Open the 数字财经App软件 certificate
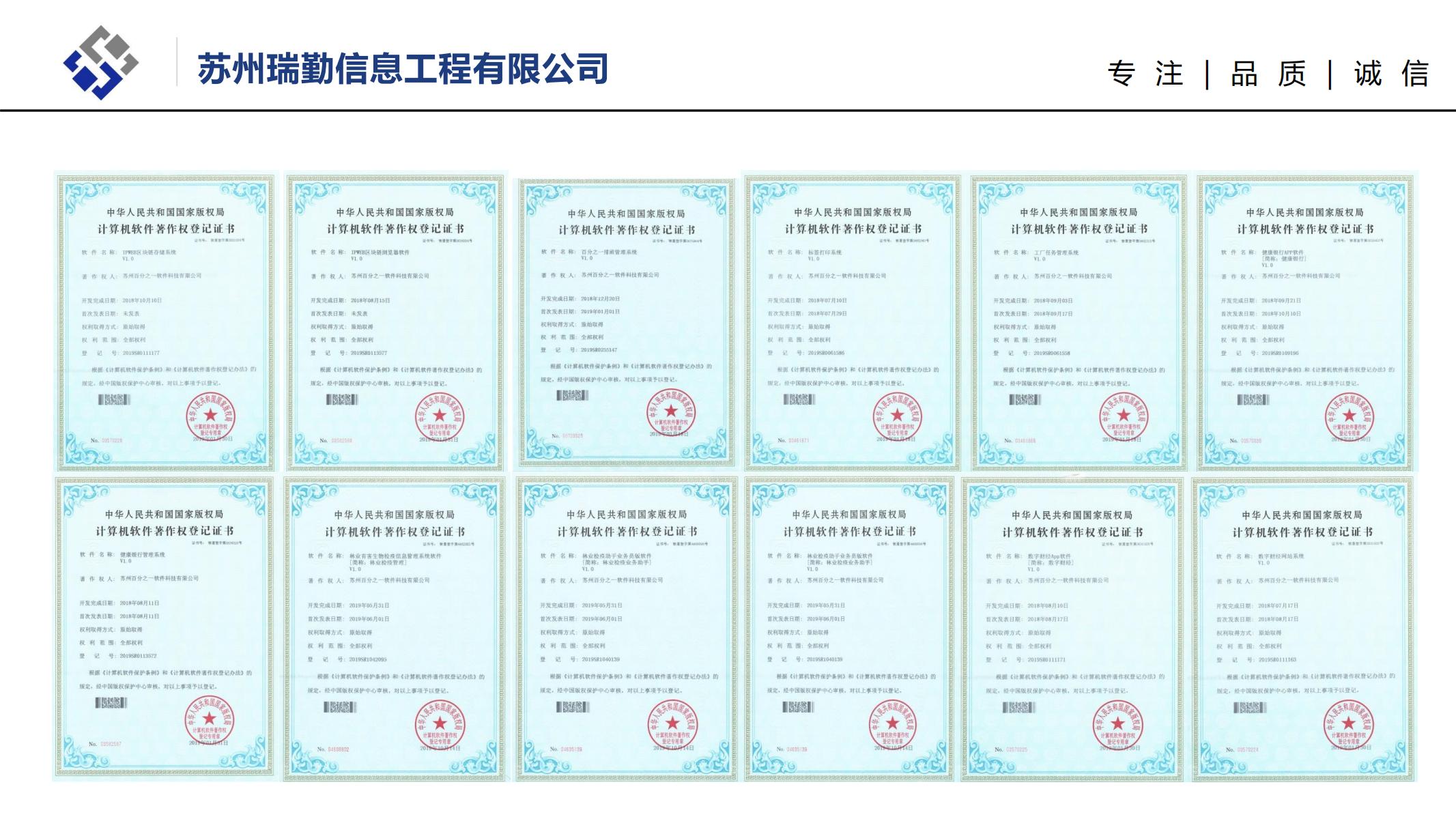Viewport: 1456px width, 819px height. [x=1072, y=628]
